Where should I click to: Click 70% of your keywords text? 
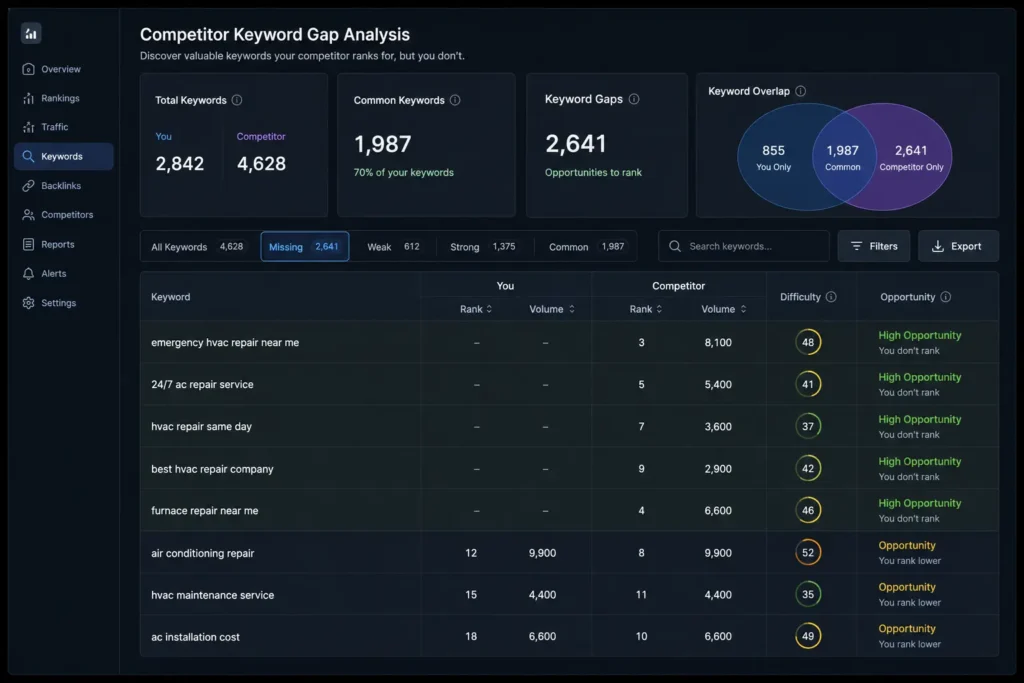click(x=404, y=172)
